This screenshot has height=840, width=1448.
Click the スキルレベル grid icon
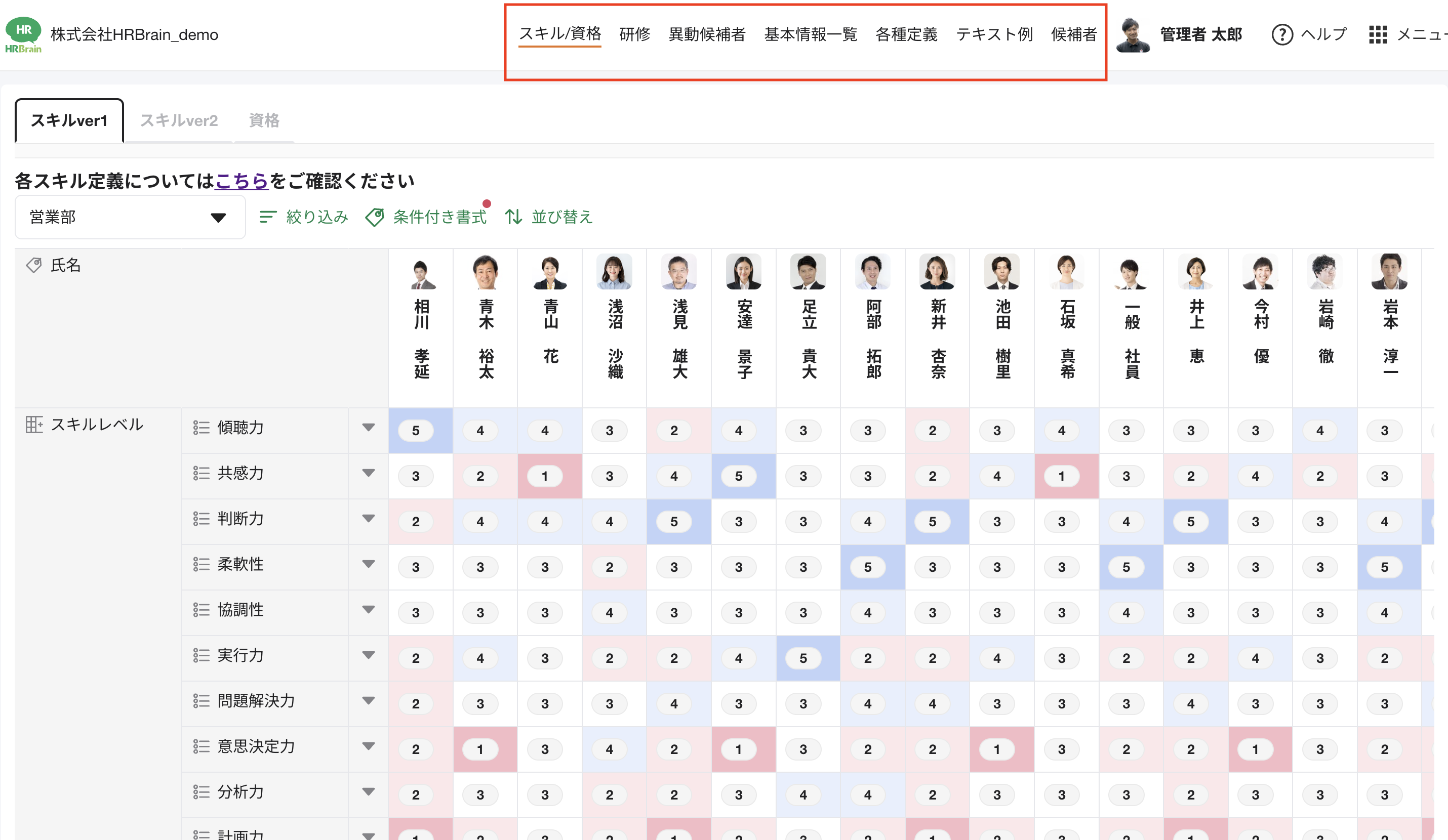[33, 425]
